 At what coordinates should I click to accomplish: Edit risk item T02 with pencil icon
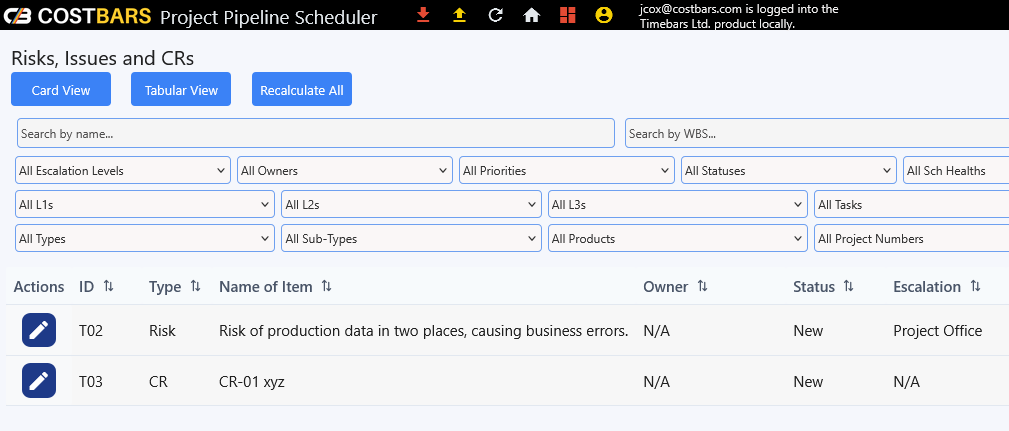(38, 331)
